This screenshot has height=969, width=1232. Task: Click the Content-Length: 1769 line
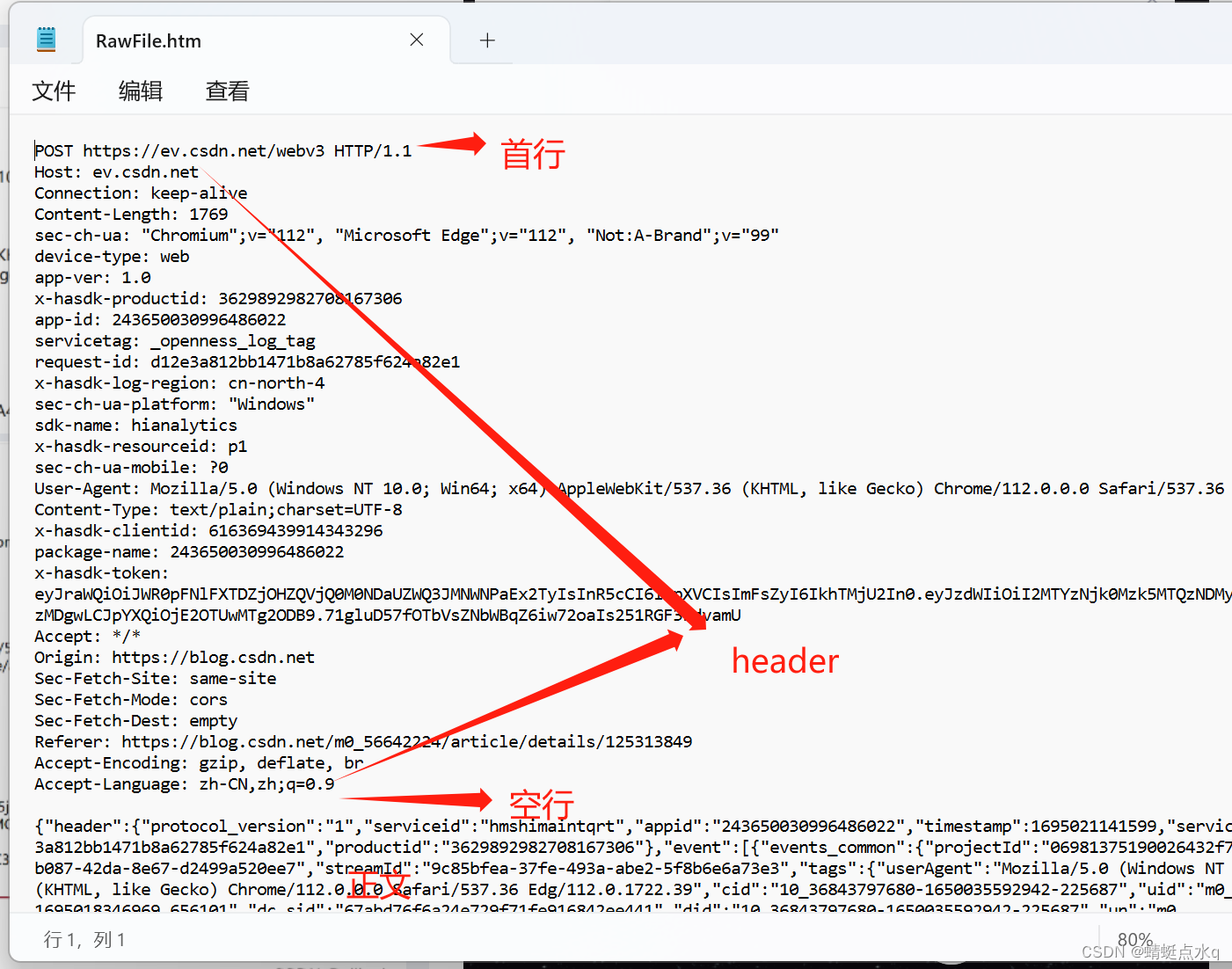[x=131, y=214]
